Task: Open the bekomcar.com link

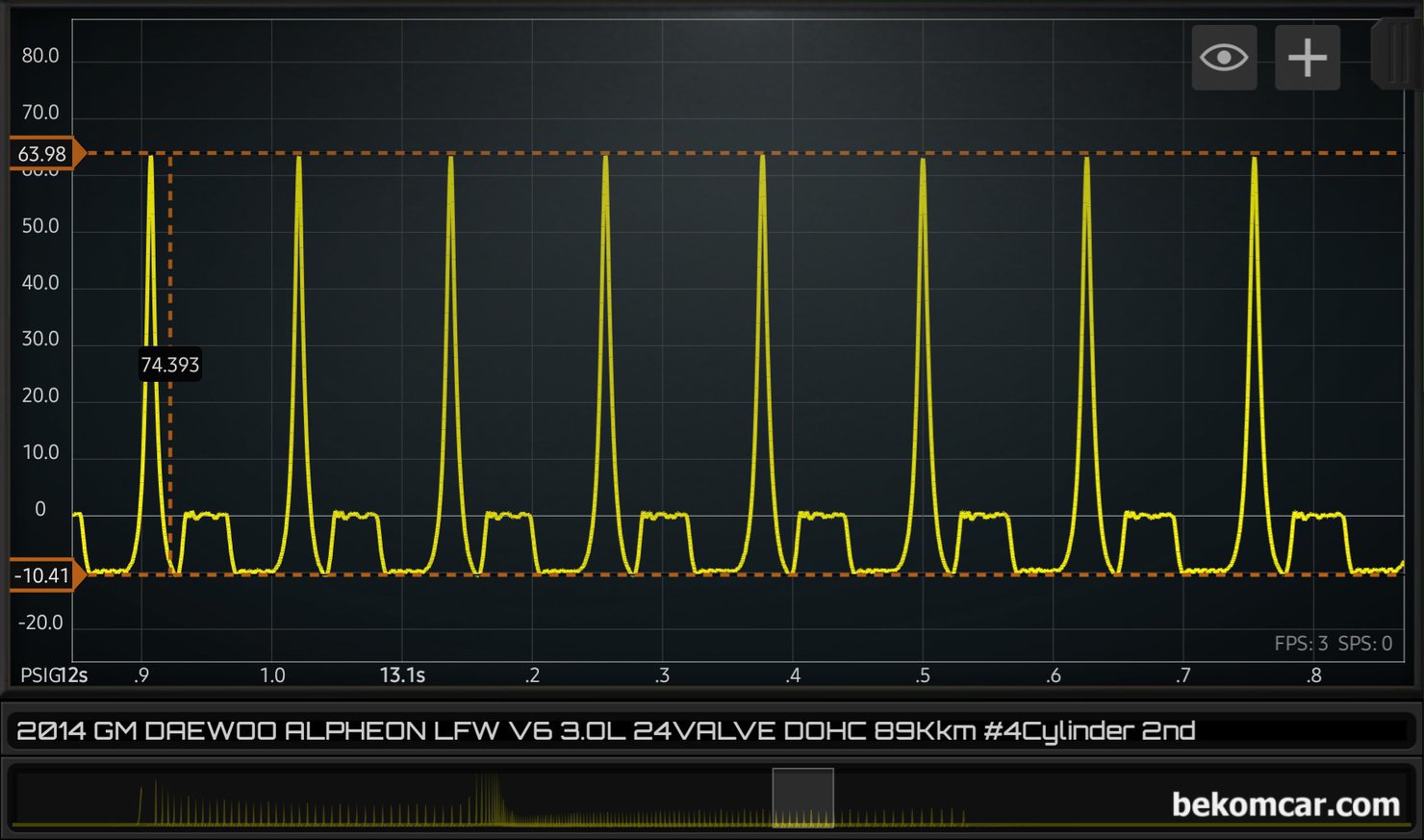Action: [x=1285, y=804]
